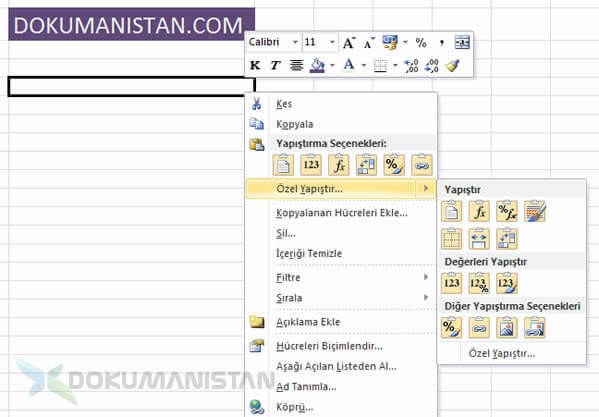Click the Format Painter brush icon
The width and height of the screenshot is (599, 417).
[x=453, y=65]
